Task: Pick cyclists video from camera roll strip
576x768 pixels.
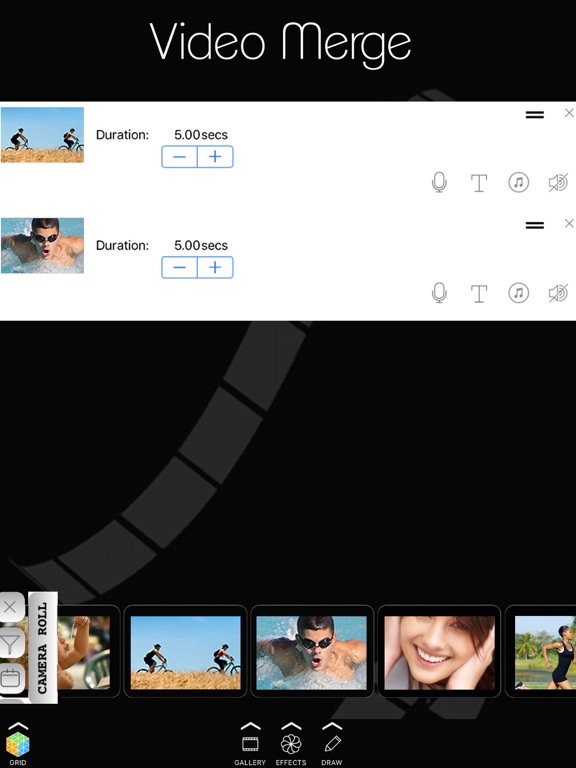Action: pos(185,652)
